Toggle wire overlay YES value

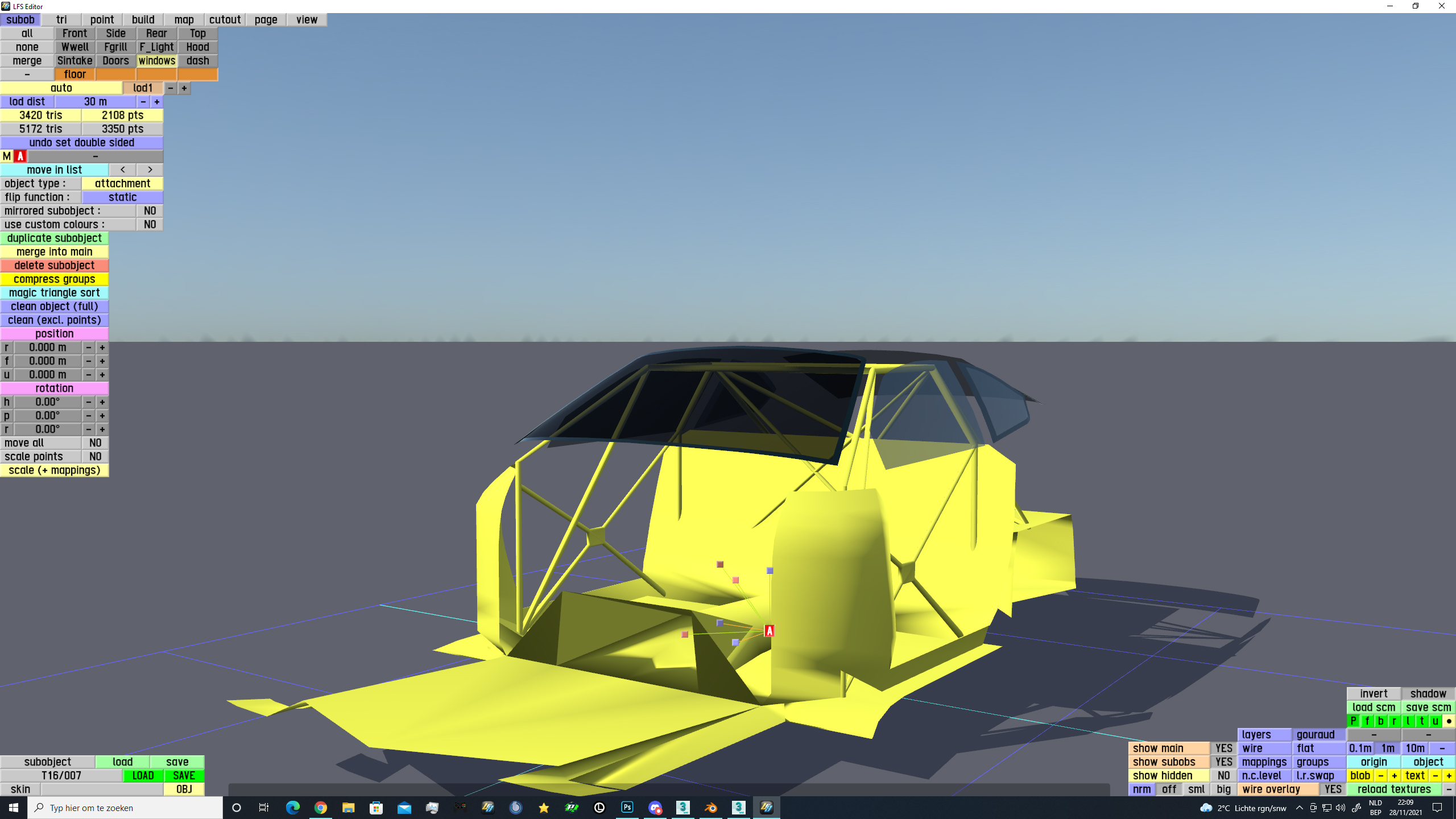(1332, 789)
